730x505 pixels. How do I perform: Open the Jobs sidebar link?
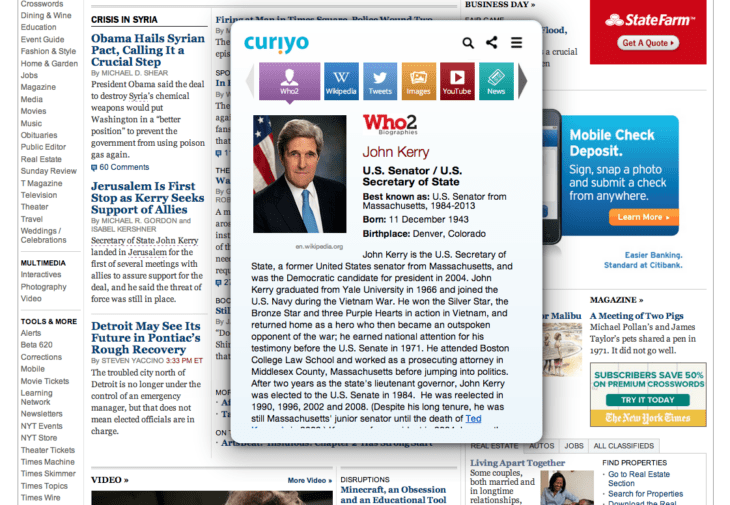29,75
